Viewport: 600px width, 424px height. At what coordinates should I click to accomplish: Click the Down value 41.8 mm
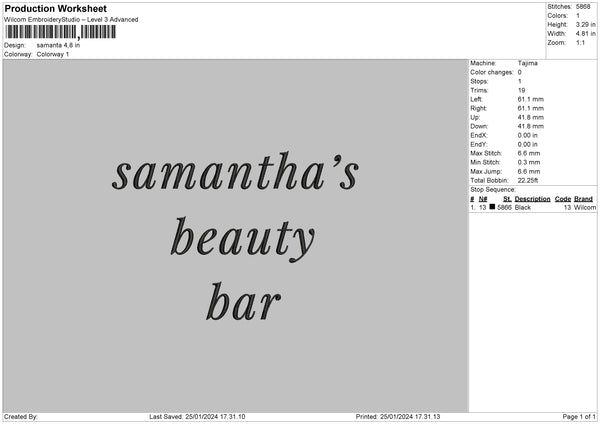click(530, 126)
